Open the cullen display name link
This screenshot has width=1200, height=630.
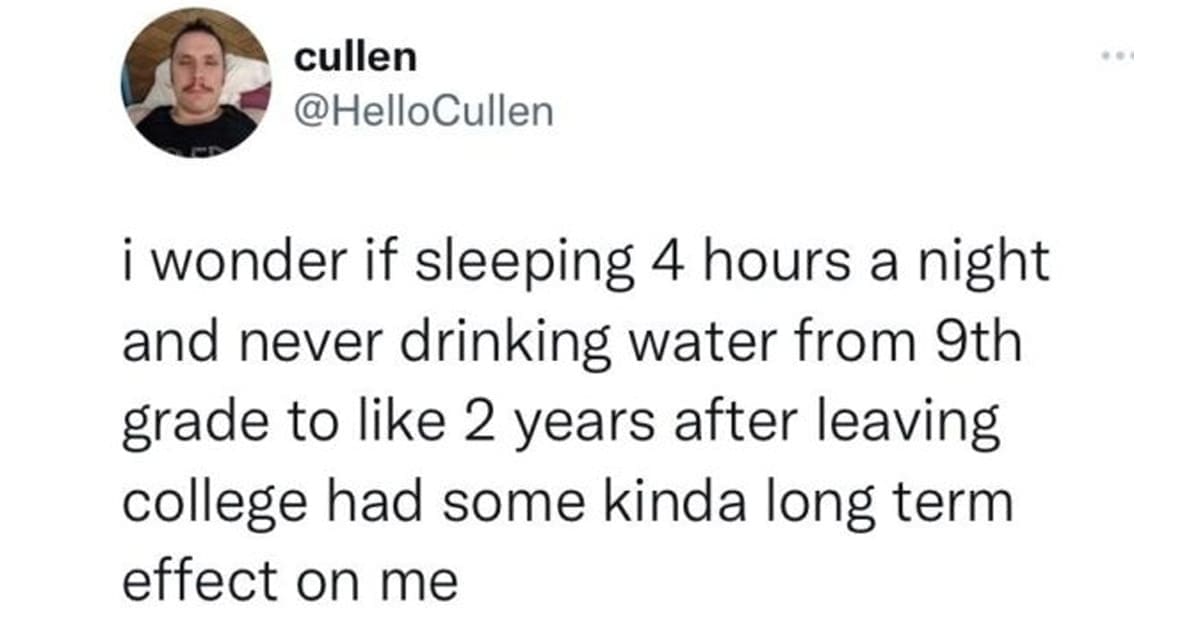coord(355,57)
